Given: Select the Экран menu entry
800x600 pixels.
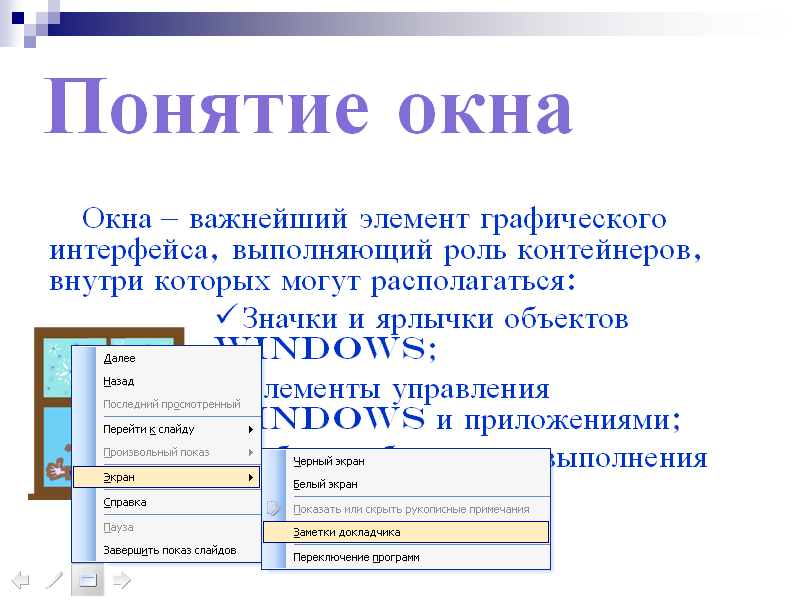Looking at the screenshot, I should coord(167,478).
